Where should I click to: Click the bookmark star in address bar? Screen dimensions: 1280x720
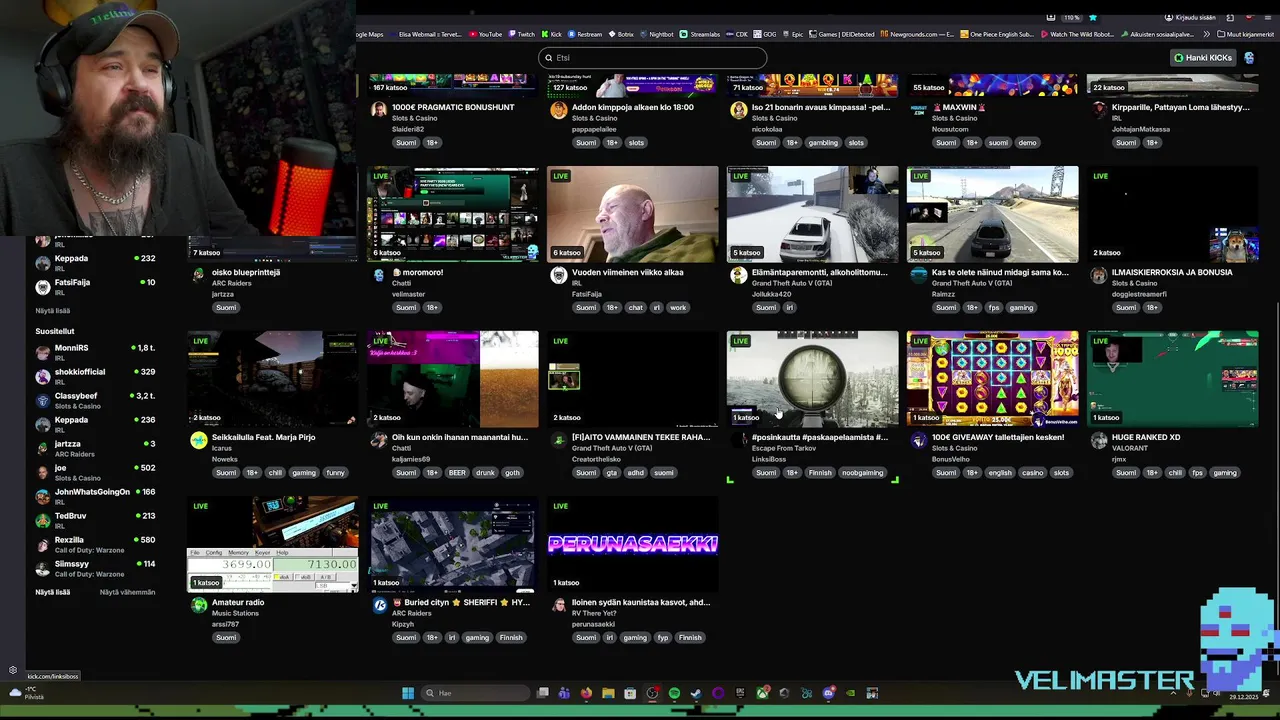1092,17
